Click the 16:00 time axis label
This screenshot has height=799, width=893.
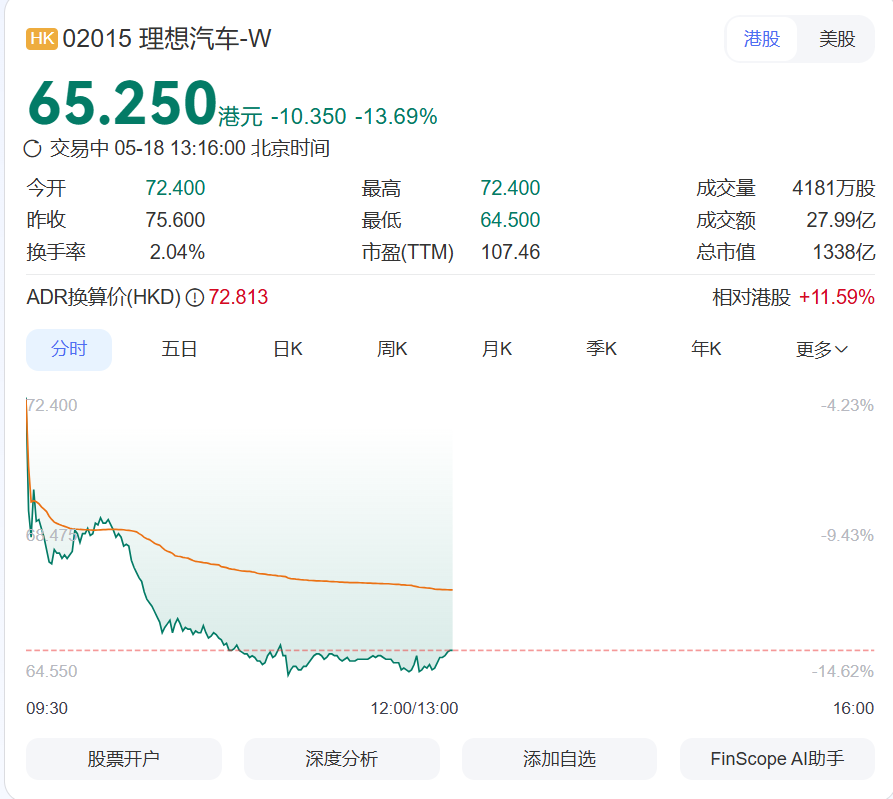click(853, 708)
